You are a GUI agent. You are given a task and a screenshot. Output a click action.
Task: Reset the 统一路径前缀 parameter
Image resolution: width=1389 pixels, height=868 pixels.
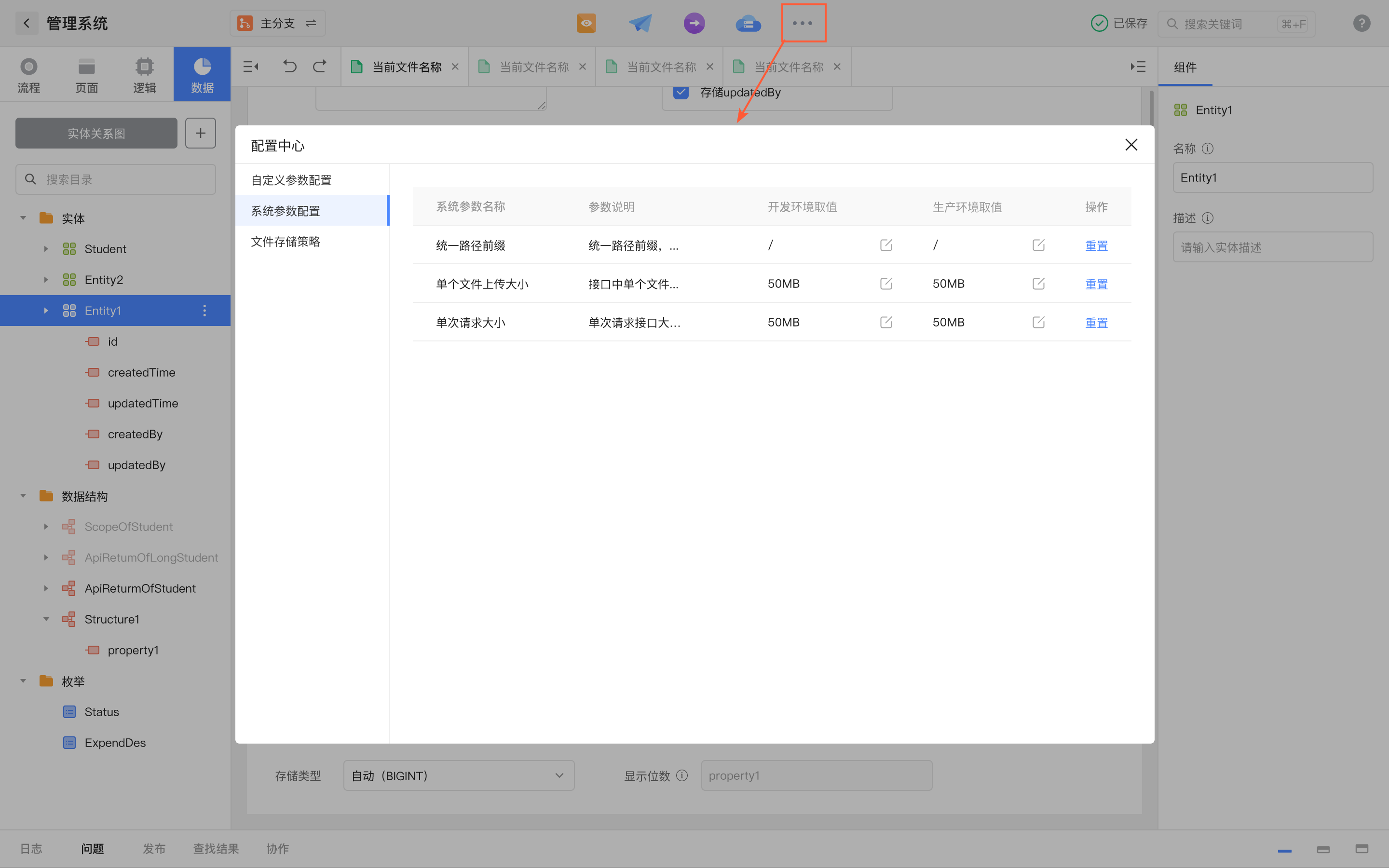tap(1096, 246)
